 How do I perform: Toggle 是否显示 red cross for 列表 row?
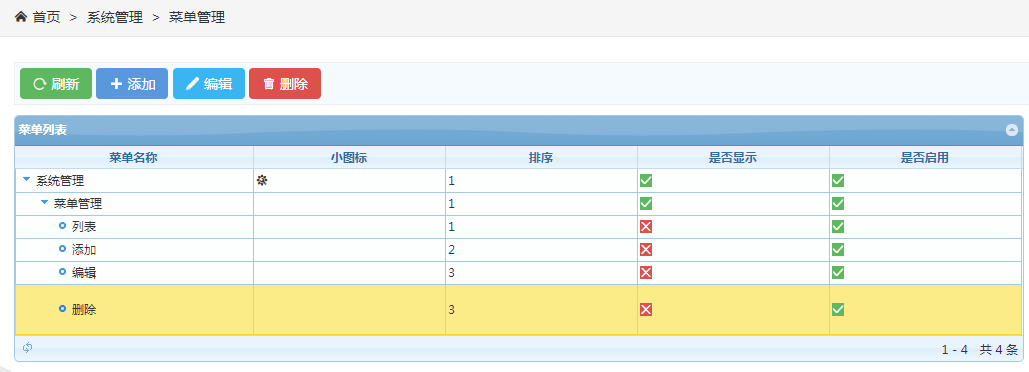646,226
